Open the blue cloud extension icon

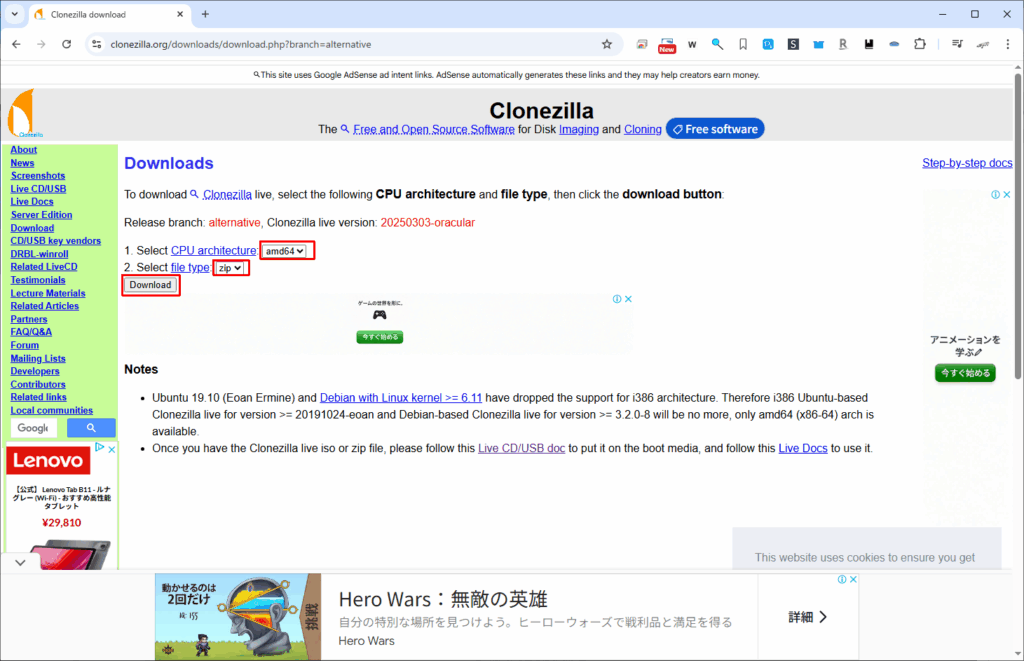(x=894, y=44)
